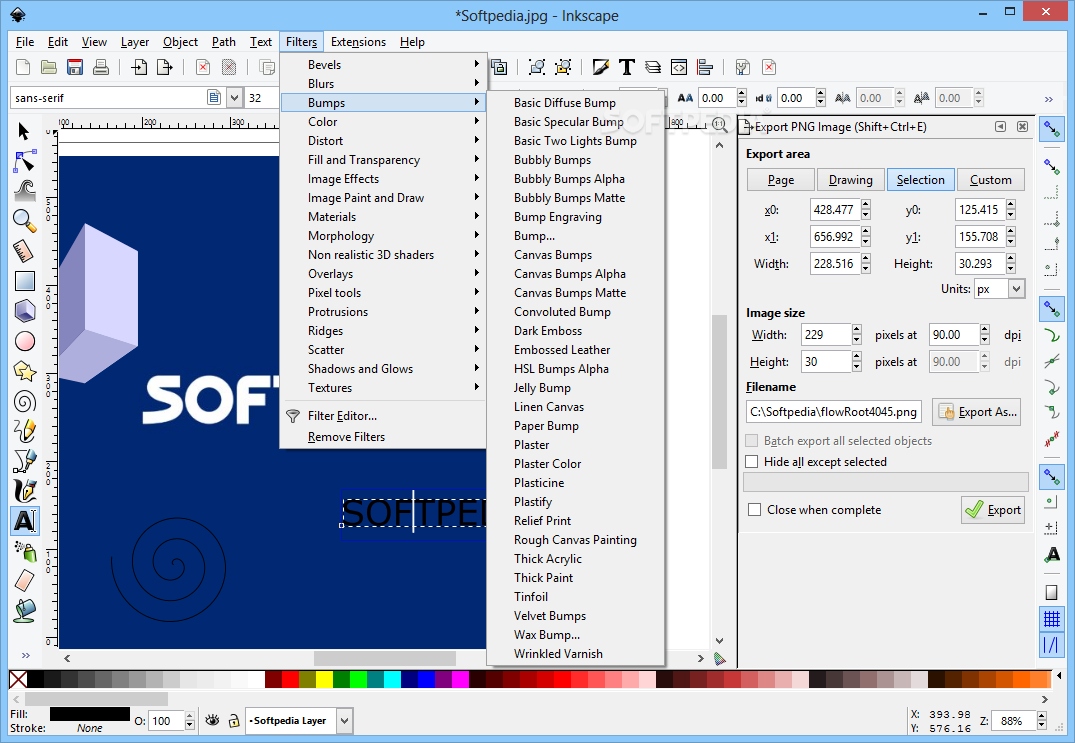The height and width of the screenshot is (743, 1075).
Task: Select the Tweak tool
Action: tap(24, 191)
